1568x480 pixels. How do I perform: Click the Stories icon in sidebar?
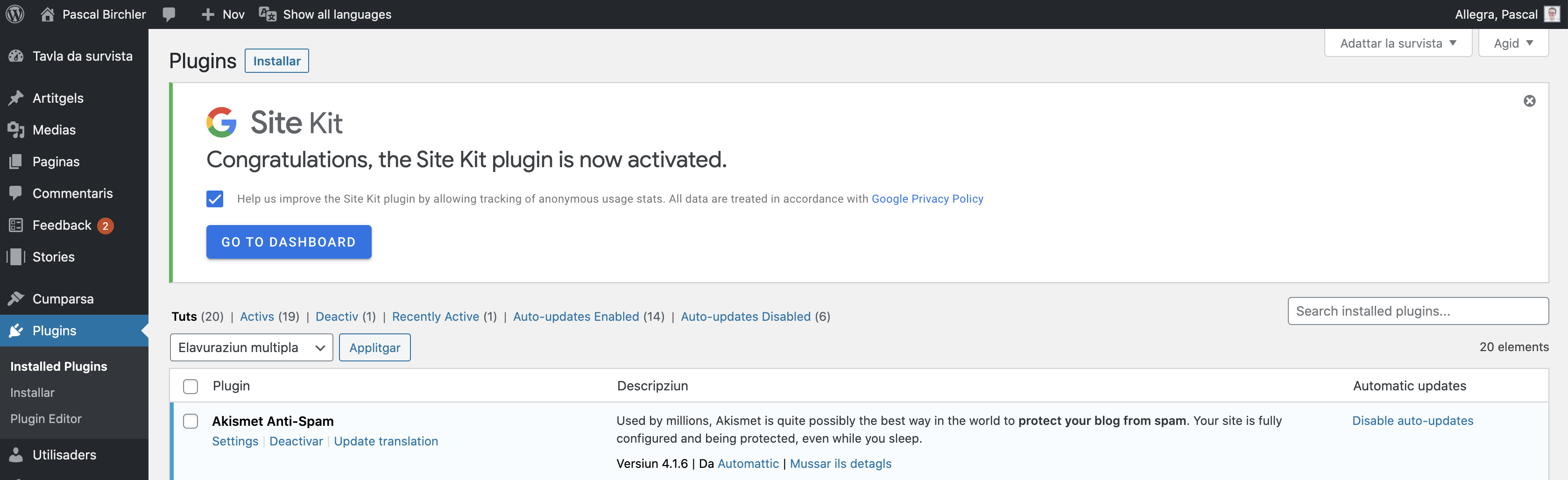16,257
